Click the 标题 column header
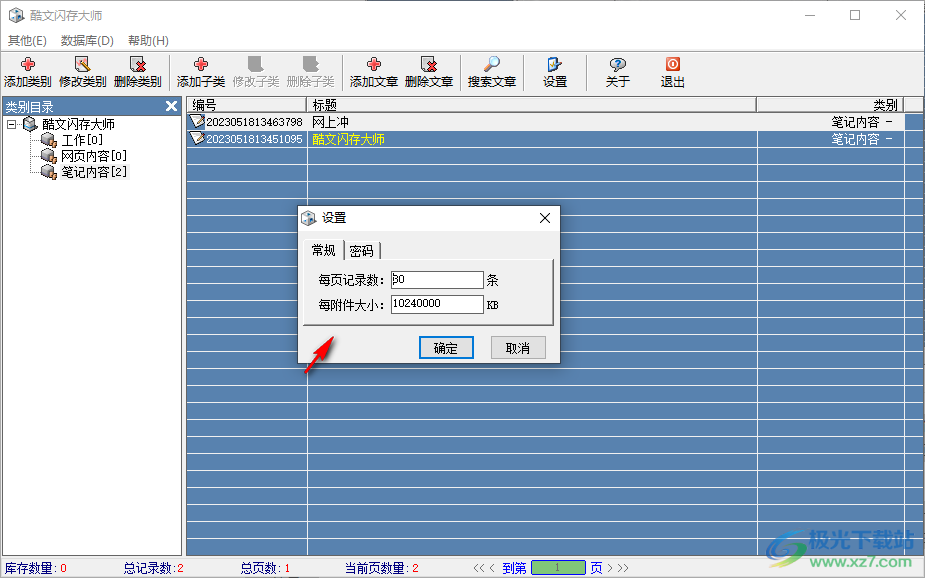This screenshot has height=578, width=925. 532,105
